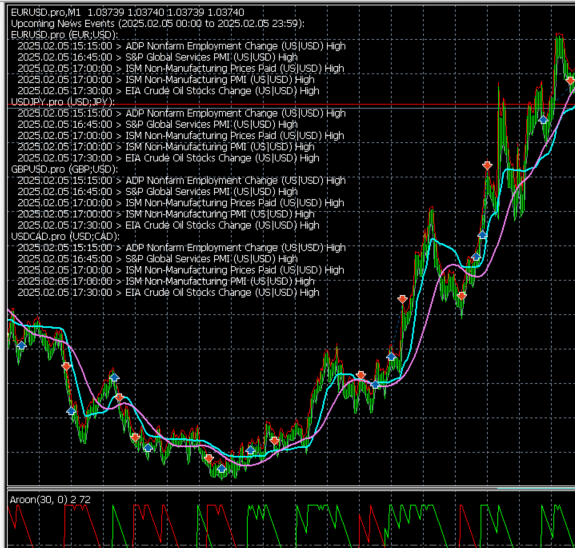Click the USDCAD.pro (USD;CAD) section label
575x548 pixels.
coord(65,237)
